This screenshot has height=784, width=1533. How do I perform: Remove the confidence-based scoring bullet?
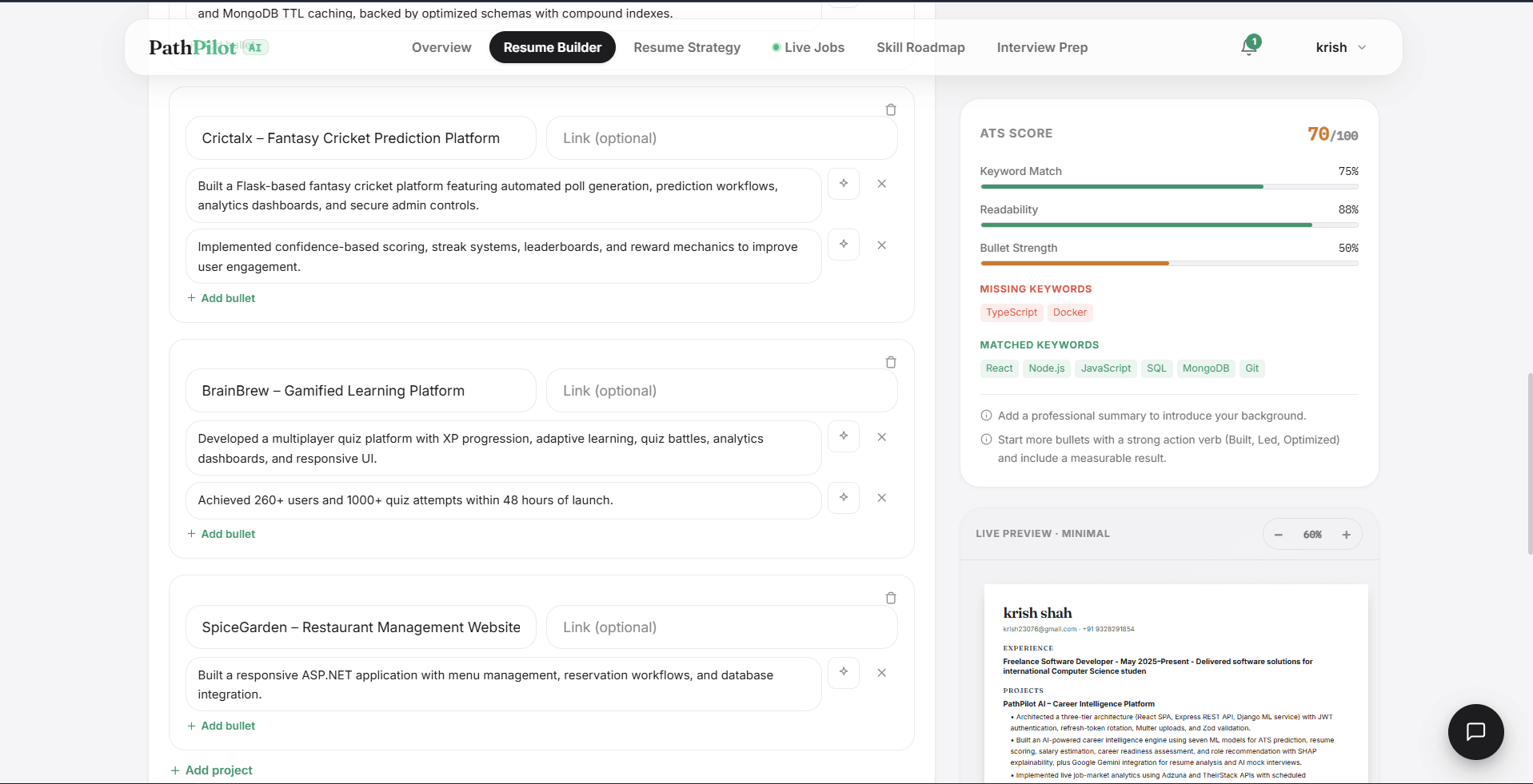coord(881,245)
